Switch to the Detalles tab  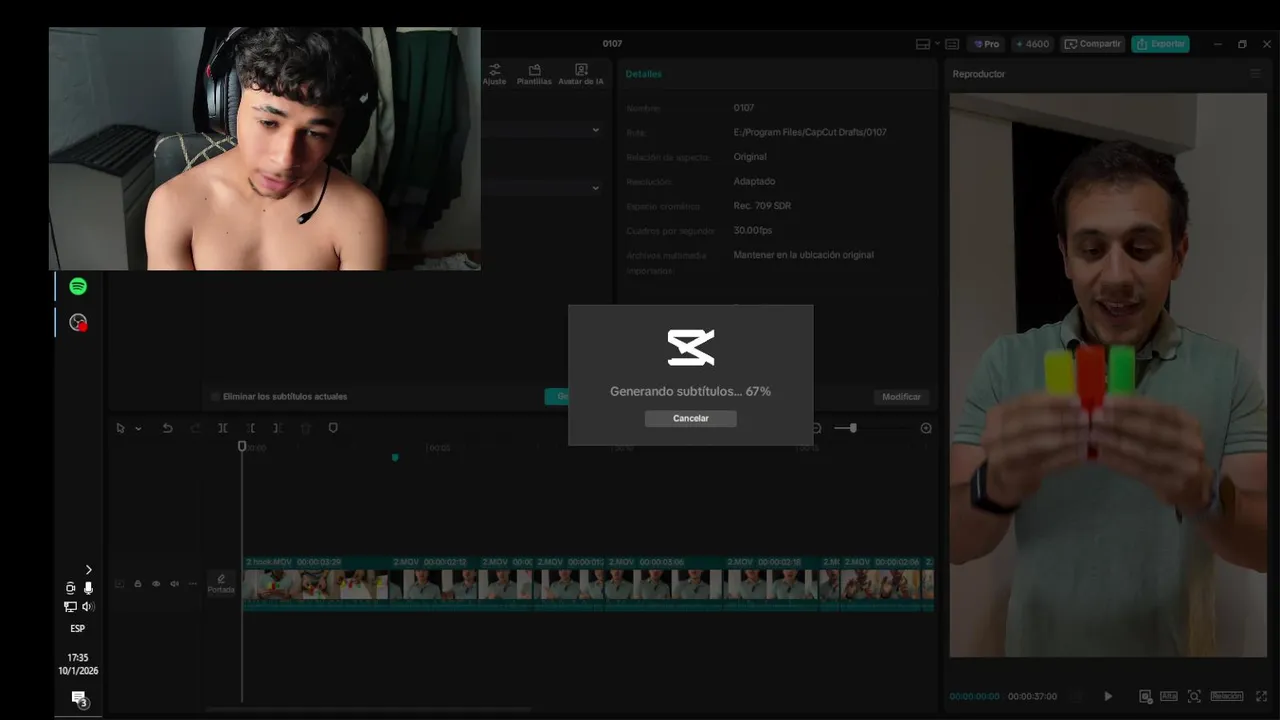(644, 74)
